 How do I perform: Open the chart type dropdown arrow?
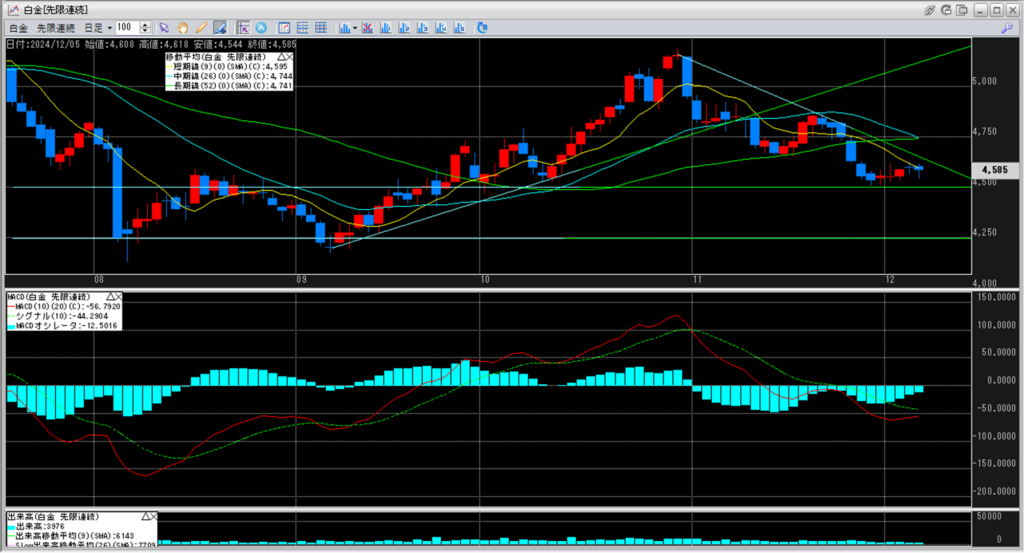tap(356, 27)
